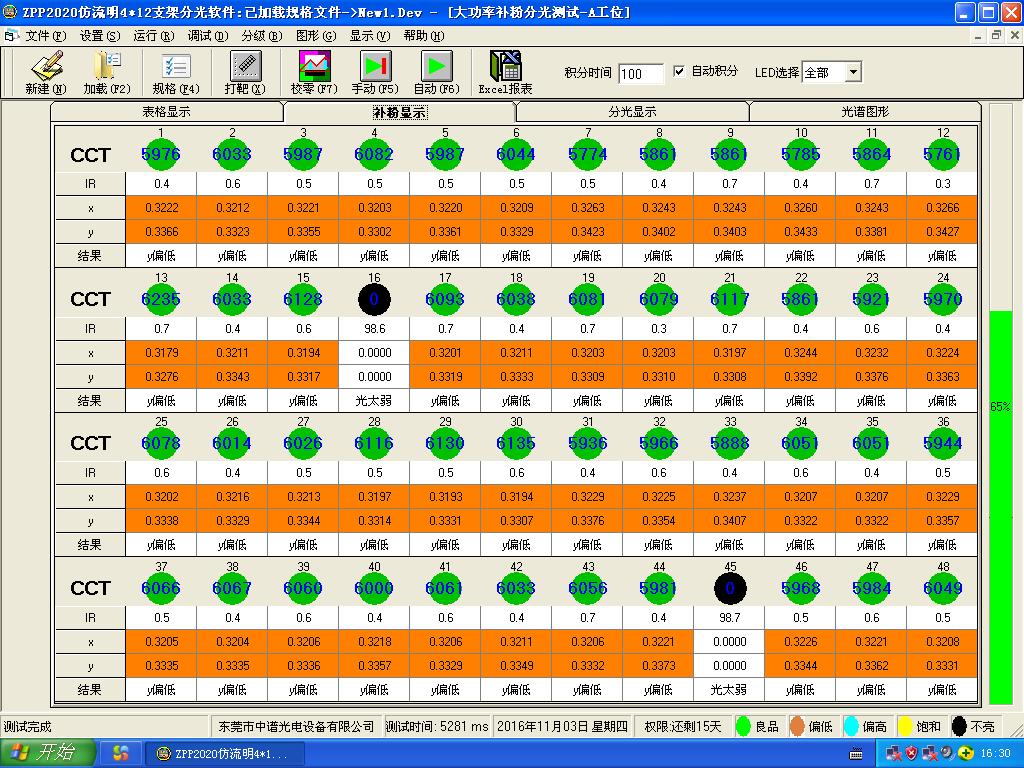Image resolution: width=1024 pixels, height=768 pixels.
Task: Click the 积分时间 input field showing 100
Action: (x=641, y=73)
